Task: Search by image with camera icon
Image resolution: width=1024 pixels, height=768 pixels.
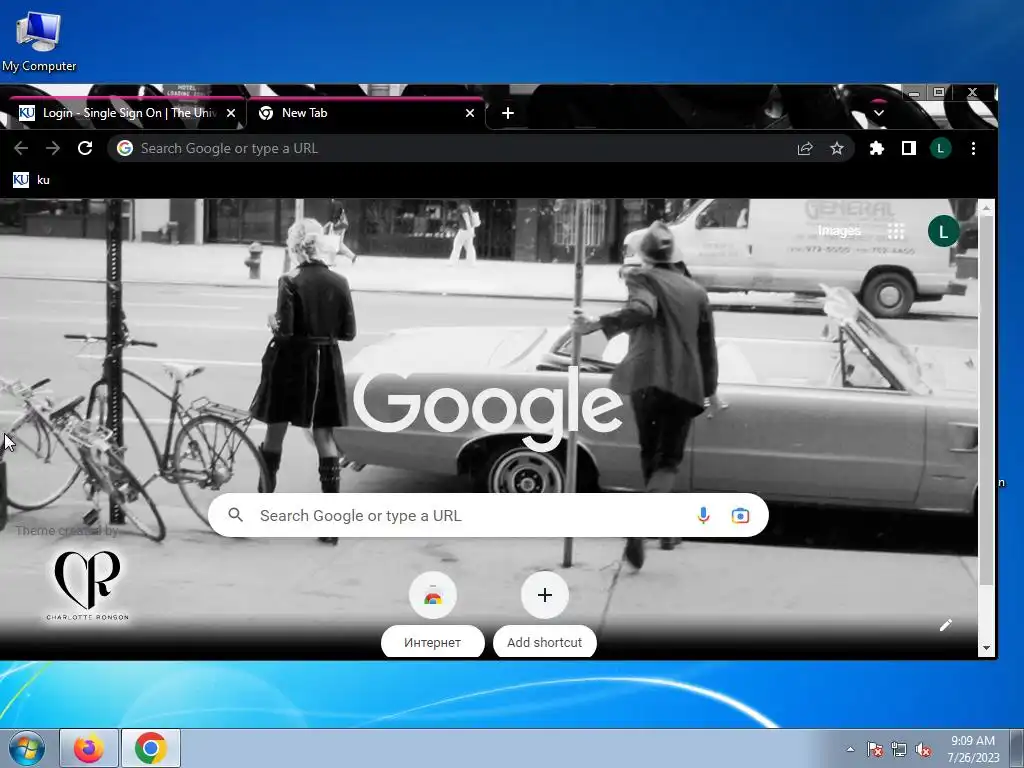Action: [x=740, y=515]
